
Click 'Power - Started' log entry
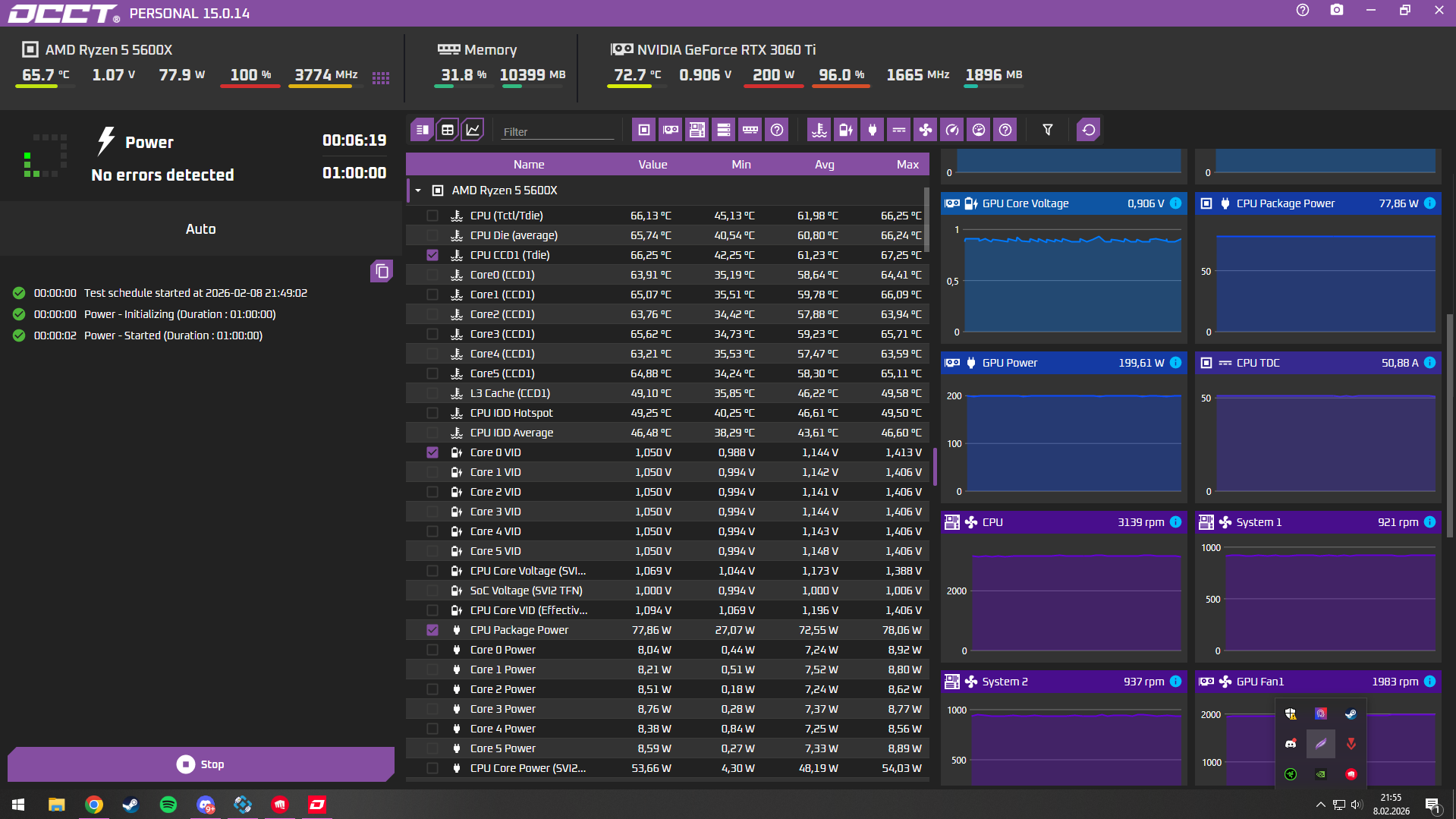point(173,335)
